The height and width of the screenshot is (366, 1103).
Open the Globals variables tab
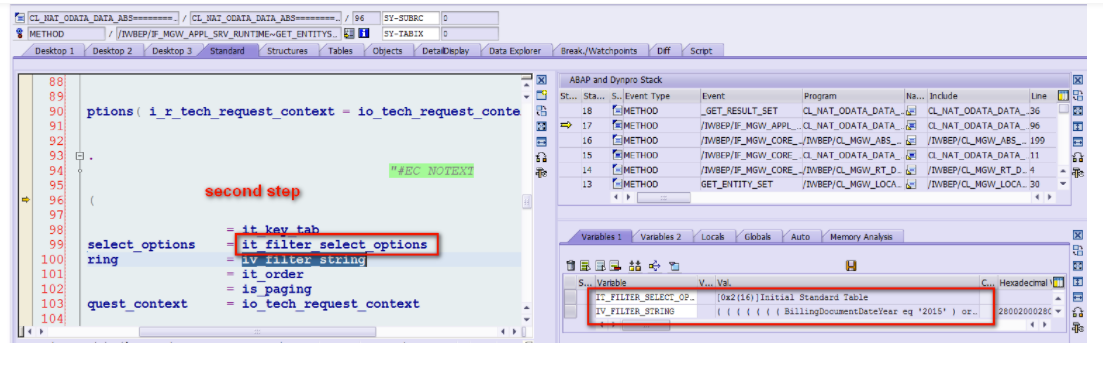pyautogui.click(x=758, y=237)
